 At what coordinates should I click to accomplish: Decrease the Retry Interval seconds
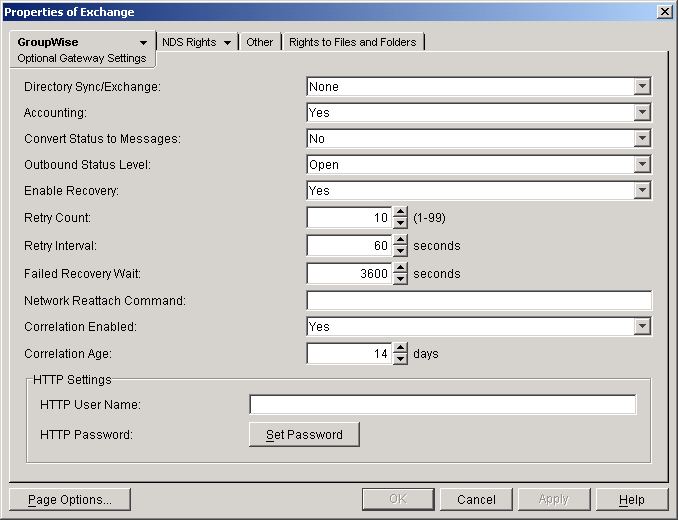[x=400, y=251]
